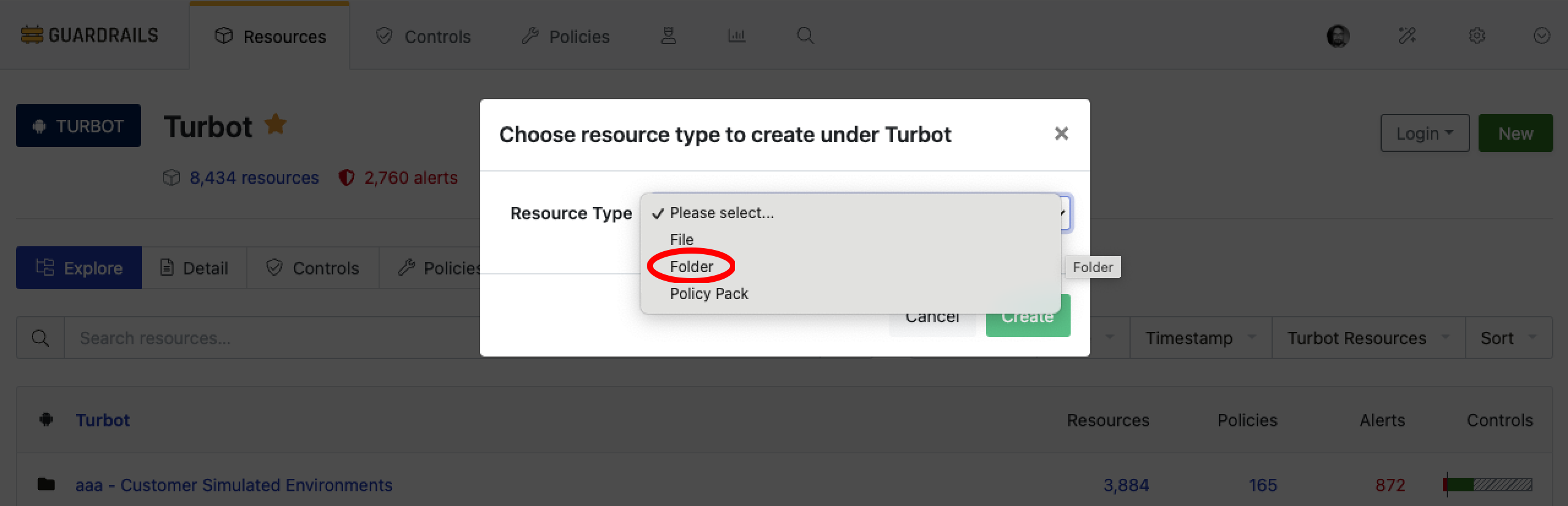The height and width of the screenshot is (506, 1568).
Task: Toggle the favorite star next to Turbot
Action: 276,124
